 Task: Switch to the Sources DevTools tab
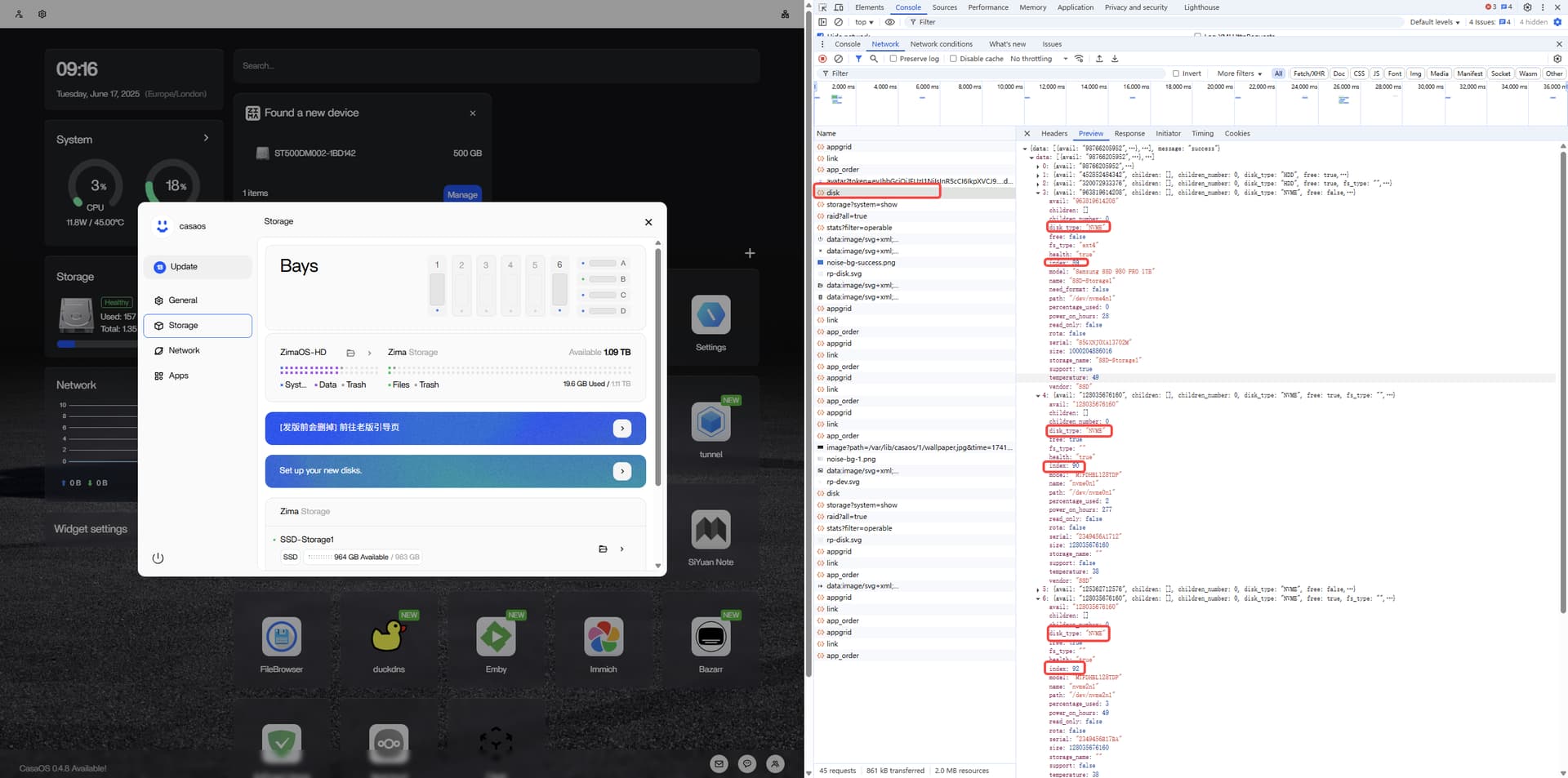tap(944, 7)
